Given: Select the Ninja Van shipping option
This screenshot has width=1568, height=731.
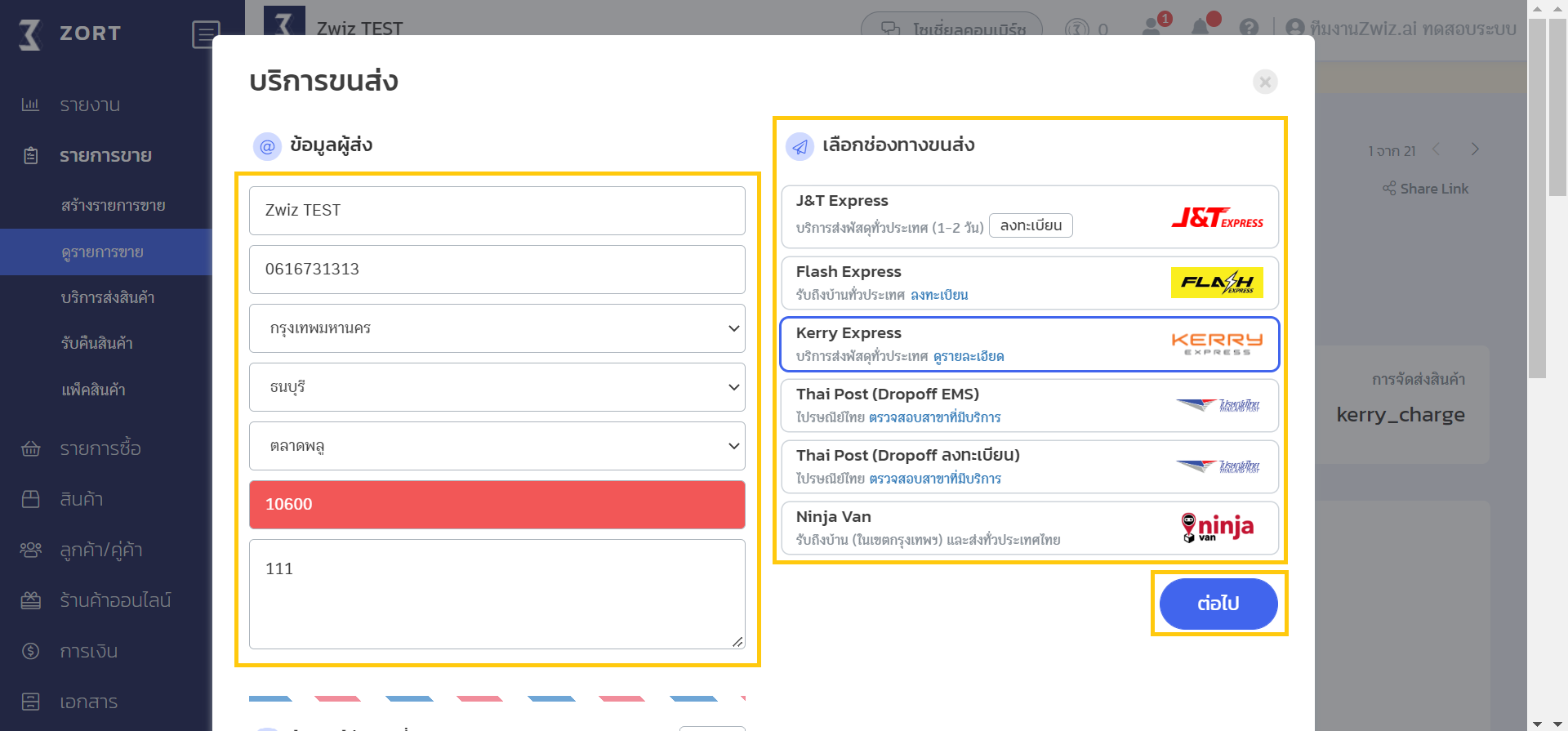Looking at the screenshot, I should tap(1030, 528).
